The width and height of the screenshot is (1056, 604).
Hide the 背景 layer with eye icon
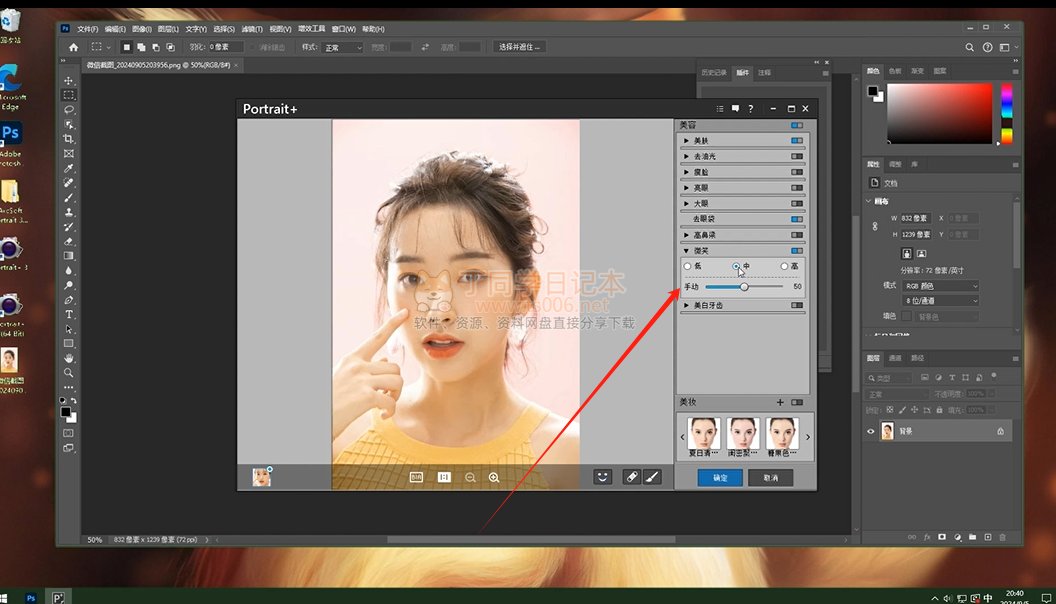[x=870, y=431]
